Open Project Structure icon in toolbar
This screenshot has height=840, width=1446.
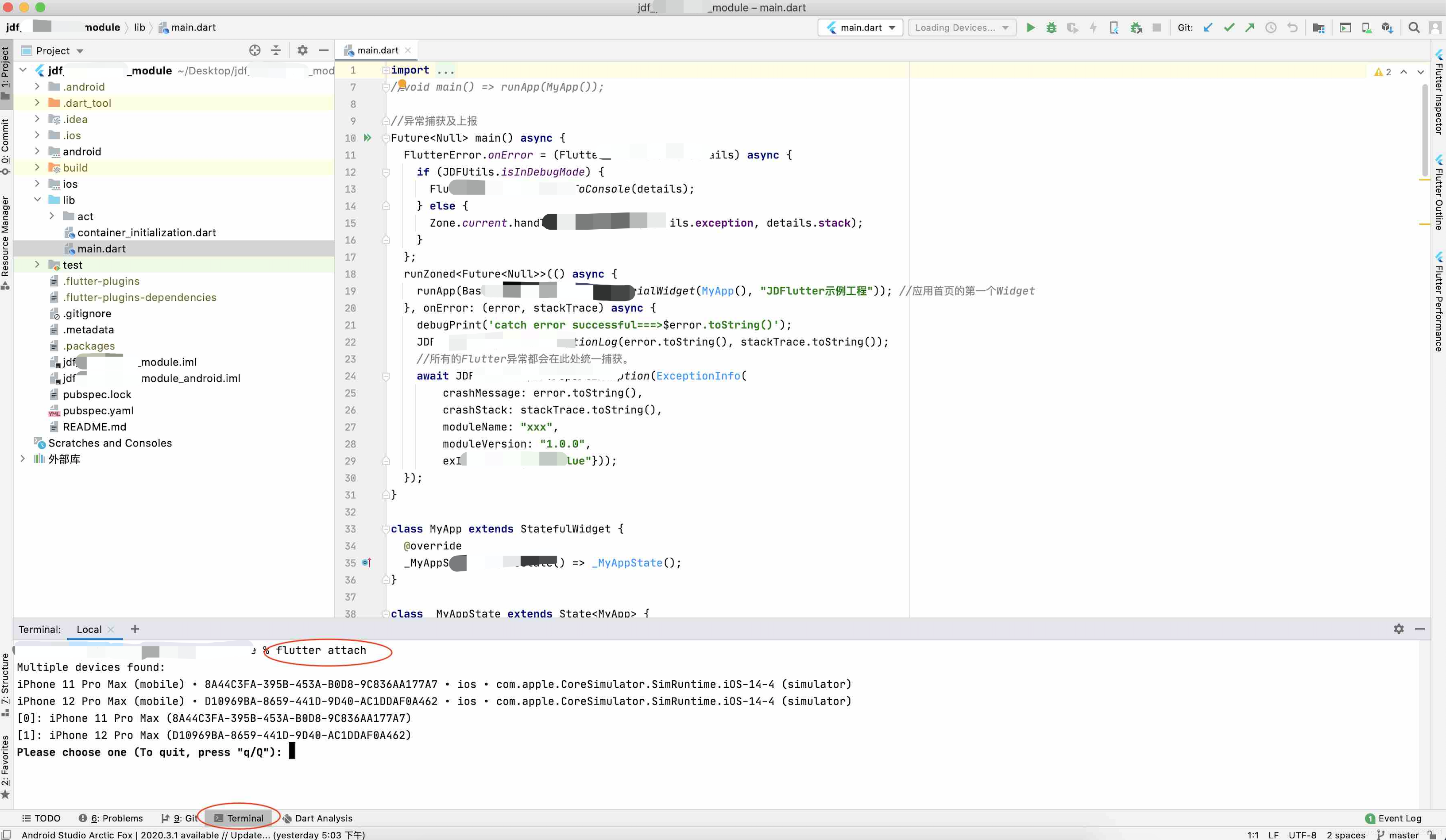point(1318,27)
